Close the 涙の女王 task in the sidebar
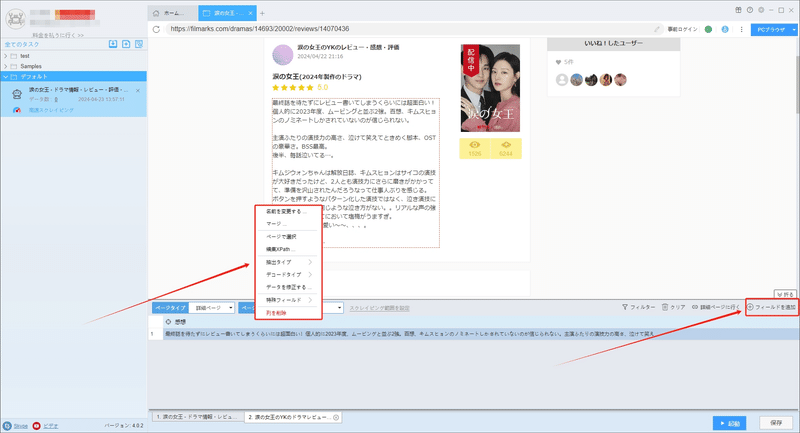800x433 pixels. pos(138,90)
